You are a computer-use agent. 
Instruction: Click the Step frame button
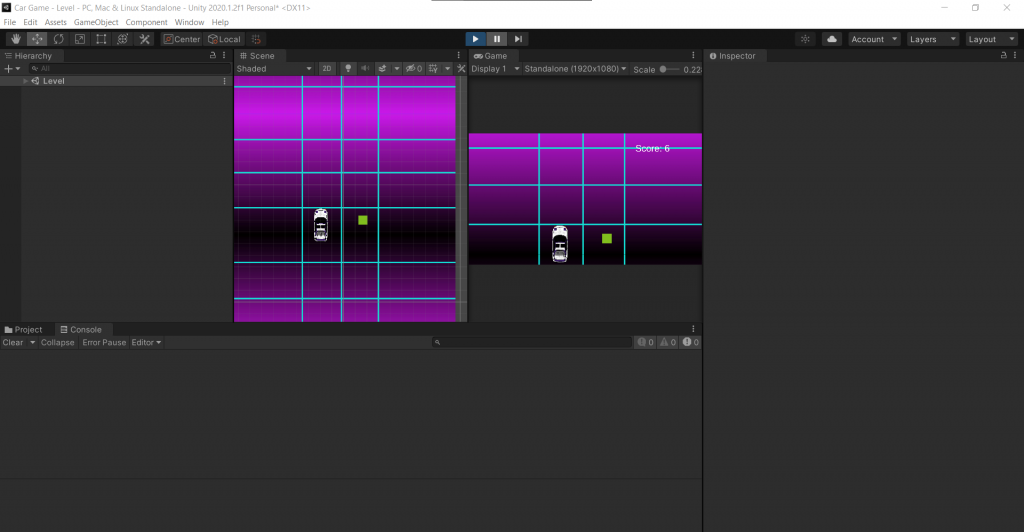point(518,39)
